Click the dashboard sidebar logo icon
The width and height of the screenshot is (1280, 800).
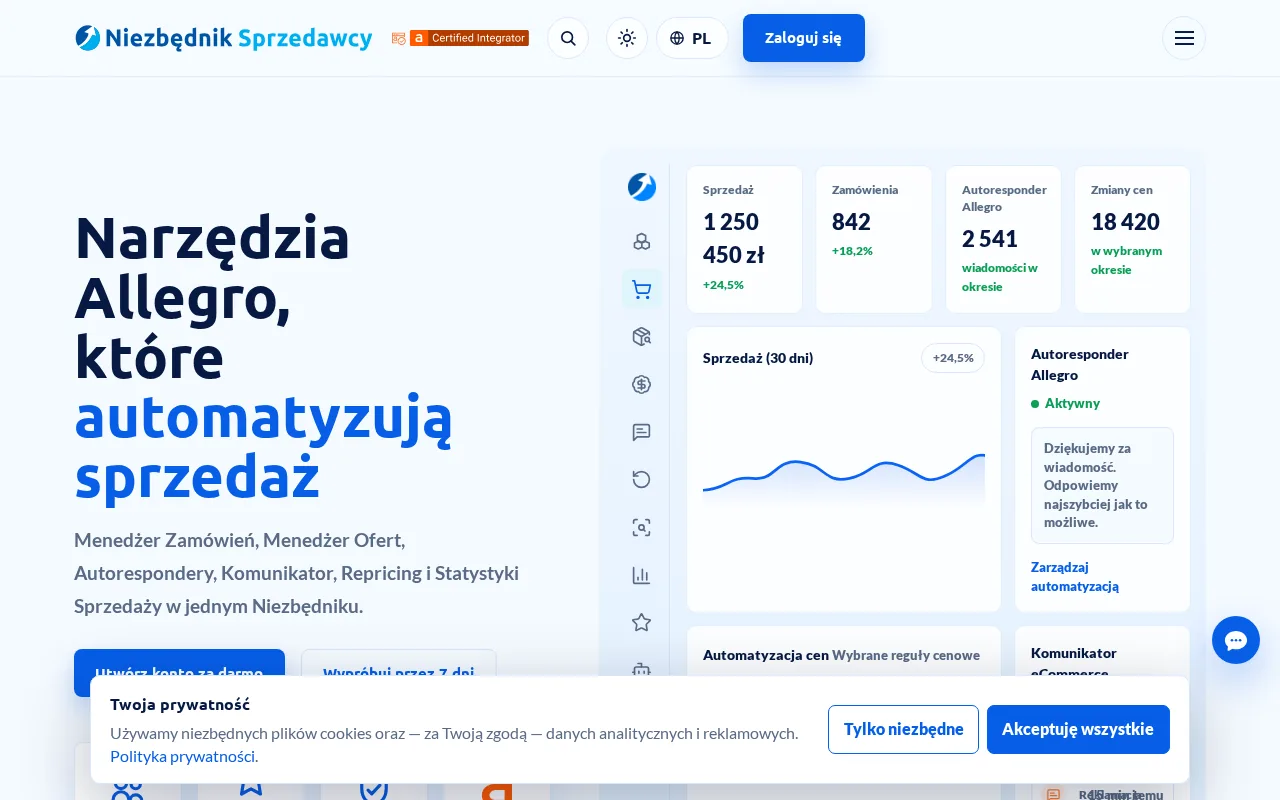click(642, 187)
